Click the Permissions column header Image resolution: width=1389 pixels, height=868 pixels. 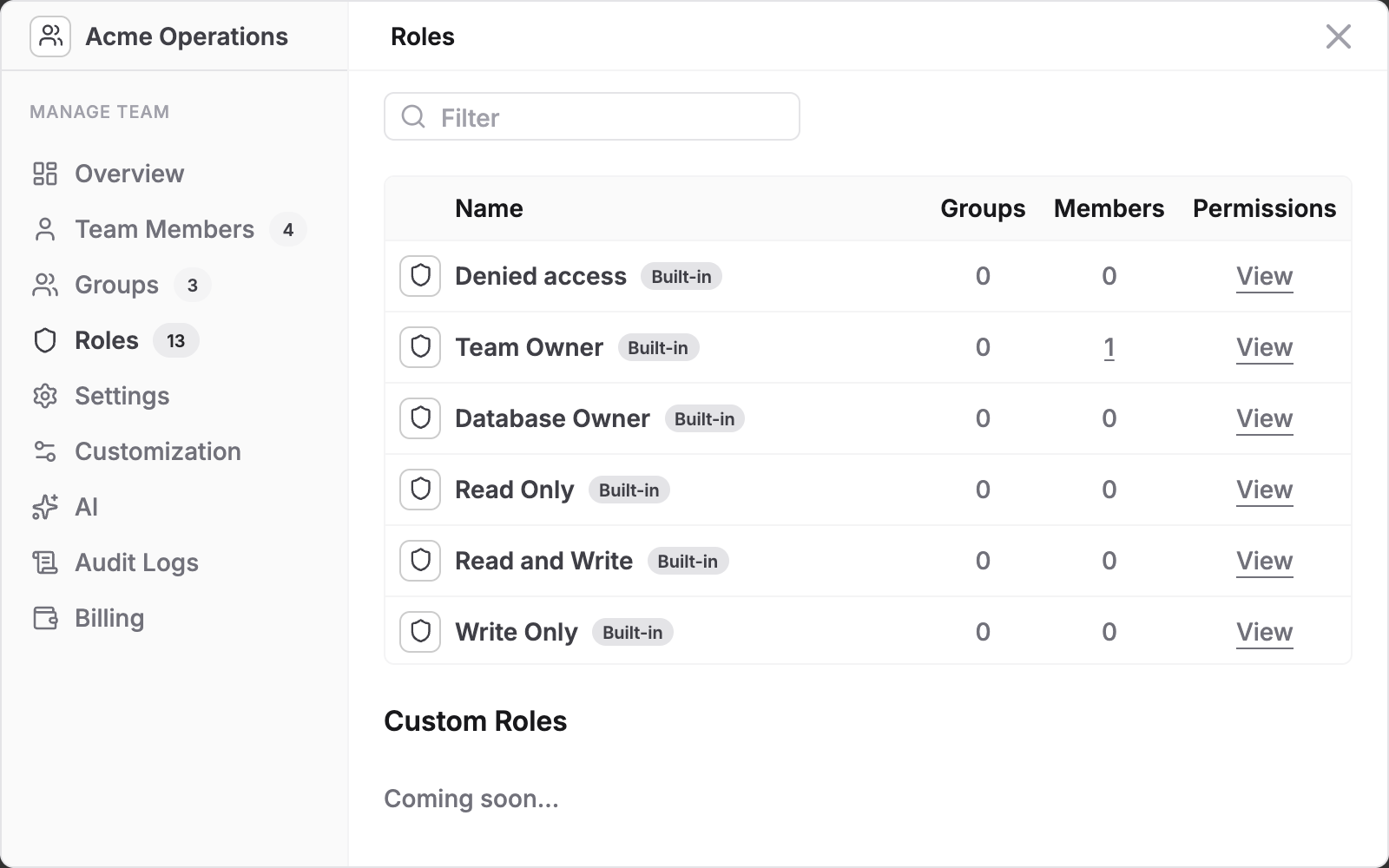pyautogui.click(x=1264, y=208)
